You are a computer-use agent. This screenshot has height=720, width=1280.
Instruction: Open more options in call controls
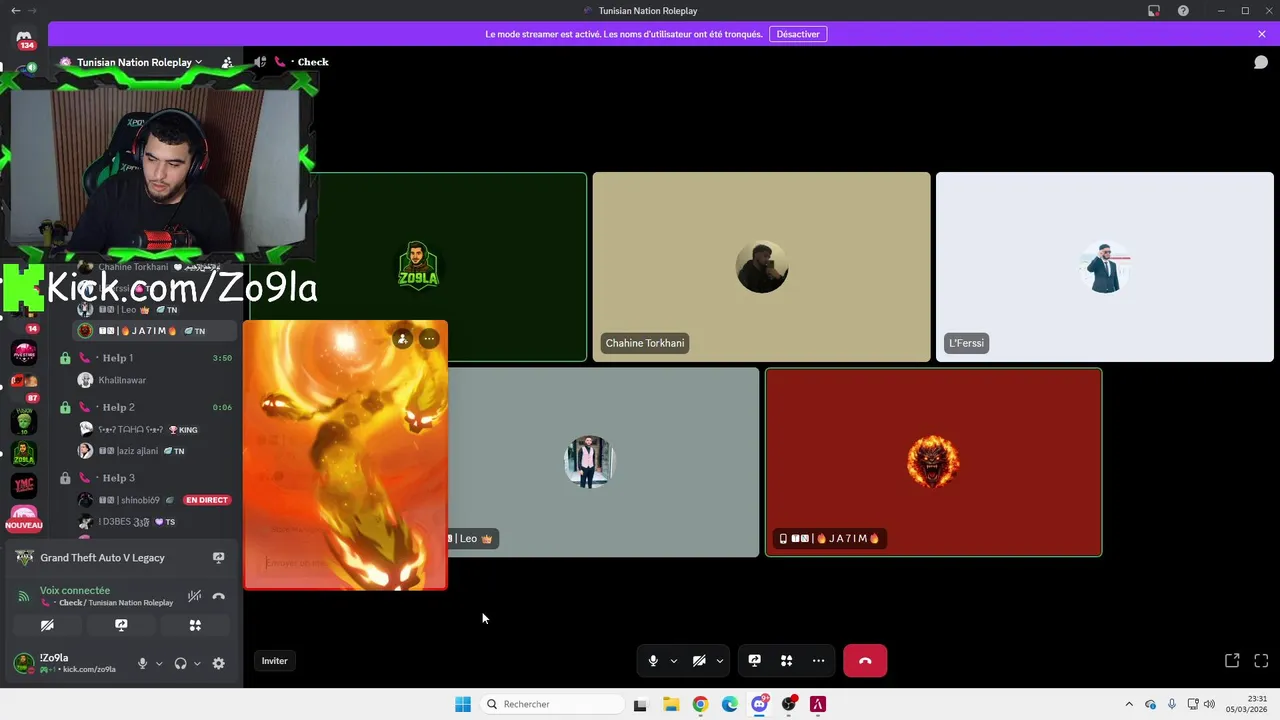click(818, 661)
